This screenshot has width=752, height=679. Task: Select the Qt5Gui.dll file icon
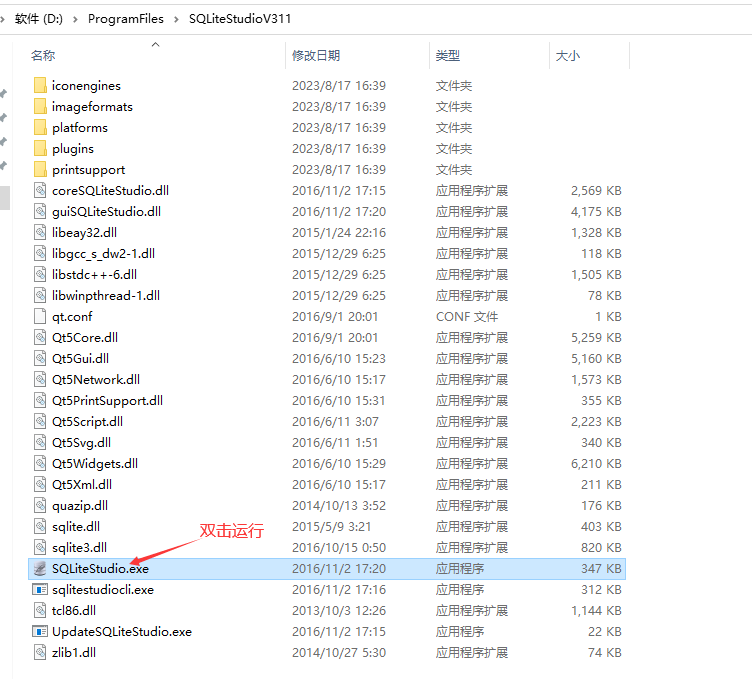(40, 359)
